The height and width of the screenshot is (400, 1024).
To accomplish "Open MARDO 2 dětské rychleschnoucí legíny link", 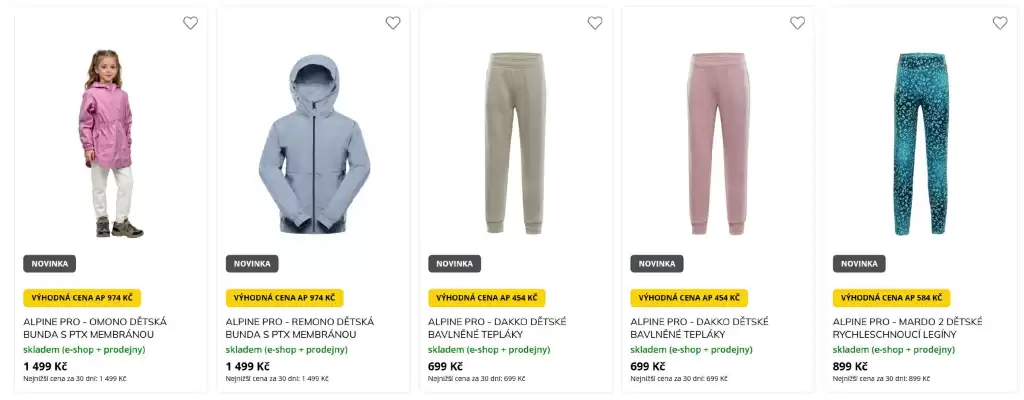I will pos(907,328).
